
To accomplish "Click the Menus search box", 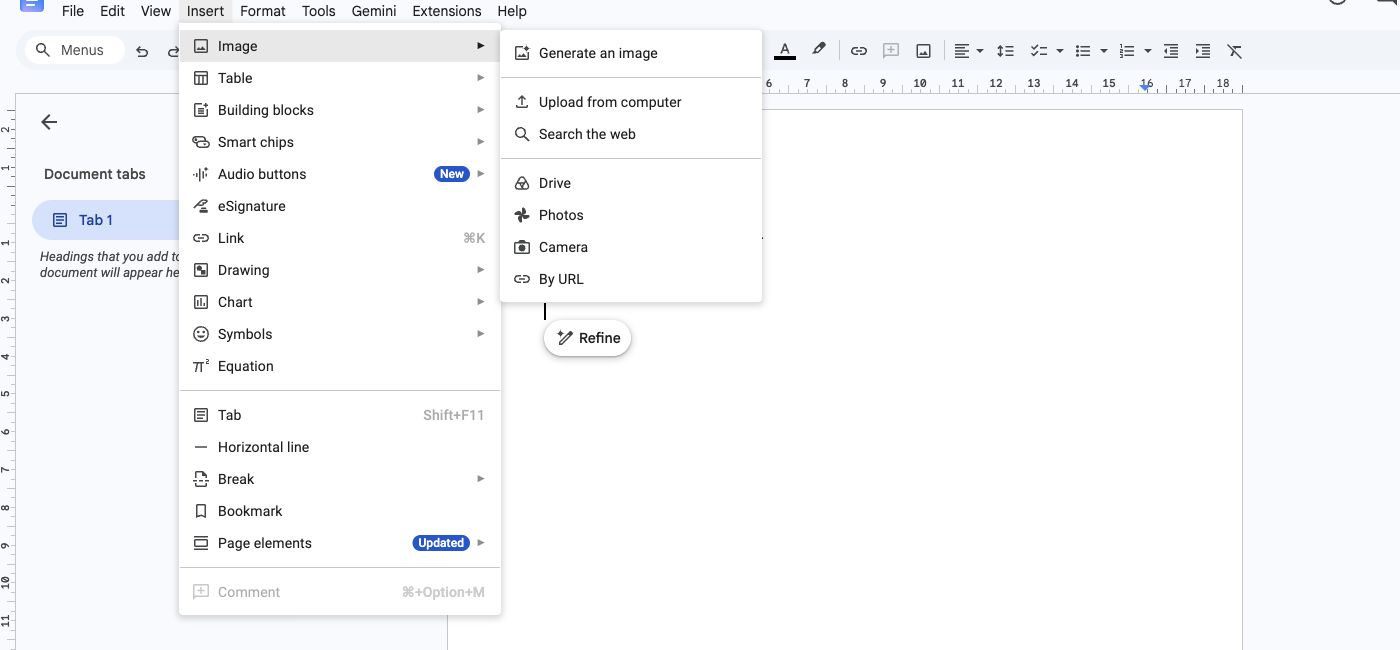I will 75,50.
